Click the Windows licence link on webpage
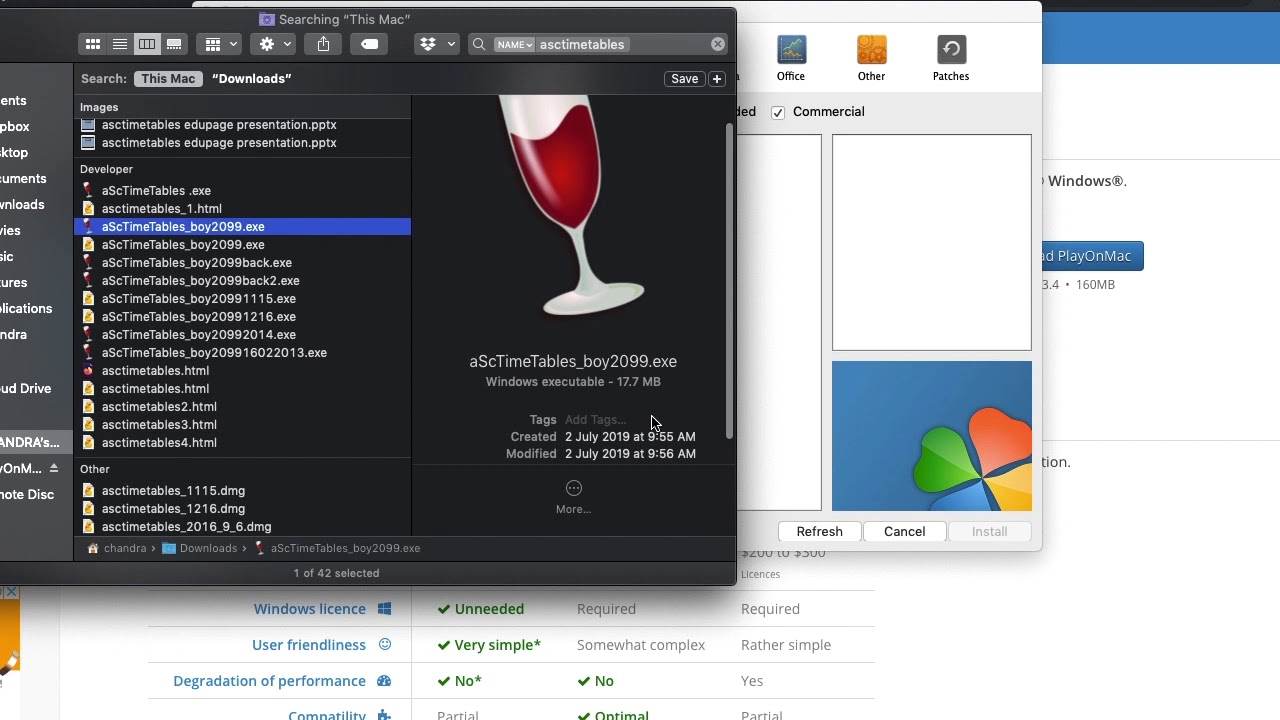The height and width of the screenshot is (720, 1280). pos(309,609)
